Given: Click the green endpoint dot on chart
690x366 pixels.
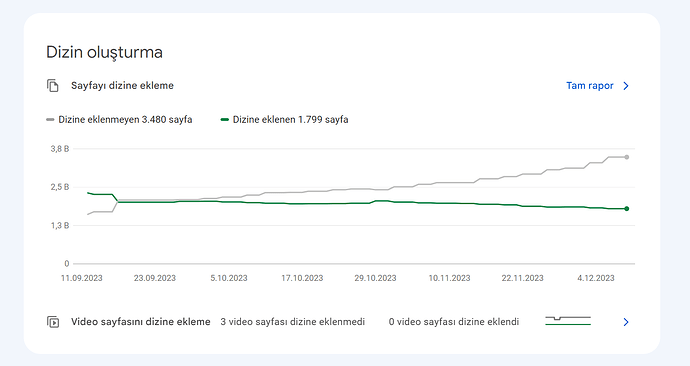Looking at the screenshot, I should (627, 209).
